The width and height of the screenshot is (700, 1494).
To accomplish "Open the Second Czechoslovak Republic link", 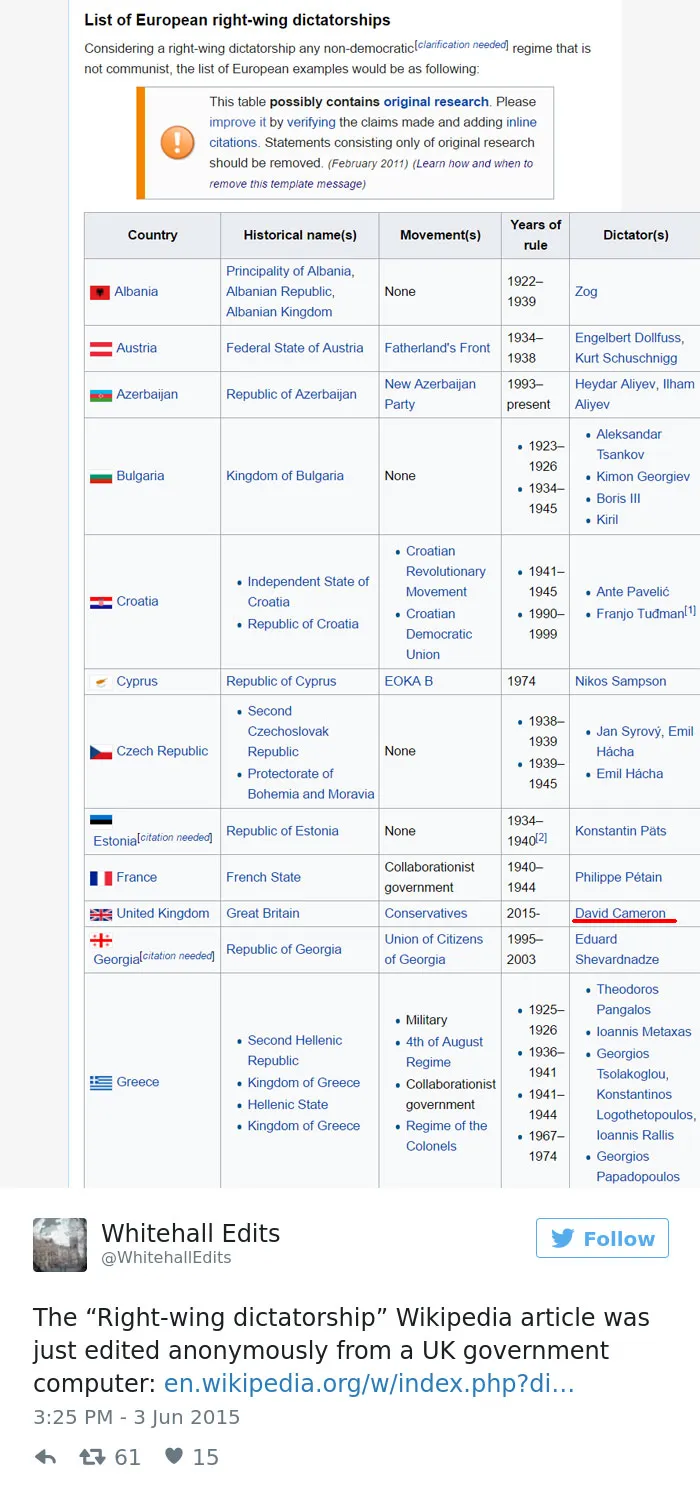I will tap(288, 731).
